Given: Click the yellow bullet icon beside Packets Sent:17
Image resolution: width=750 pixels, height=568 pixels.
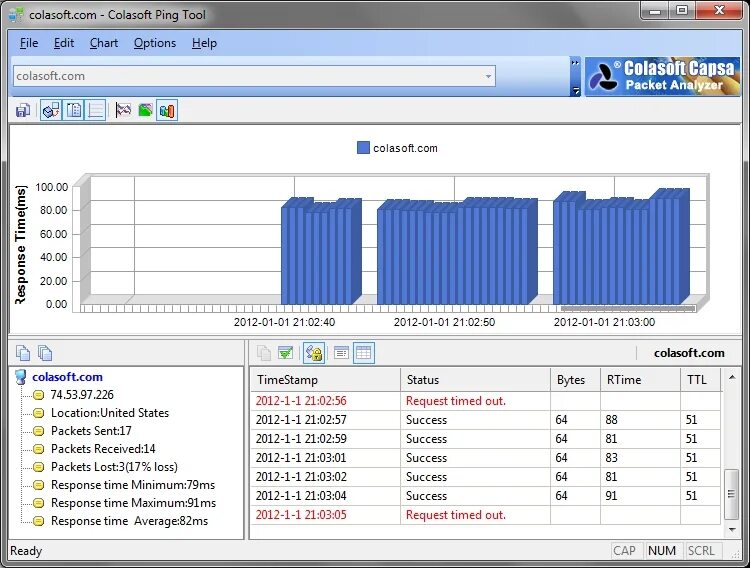Looking at the screenshot, I should pyautogui.click(x=38, y=431).
